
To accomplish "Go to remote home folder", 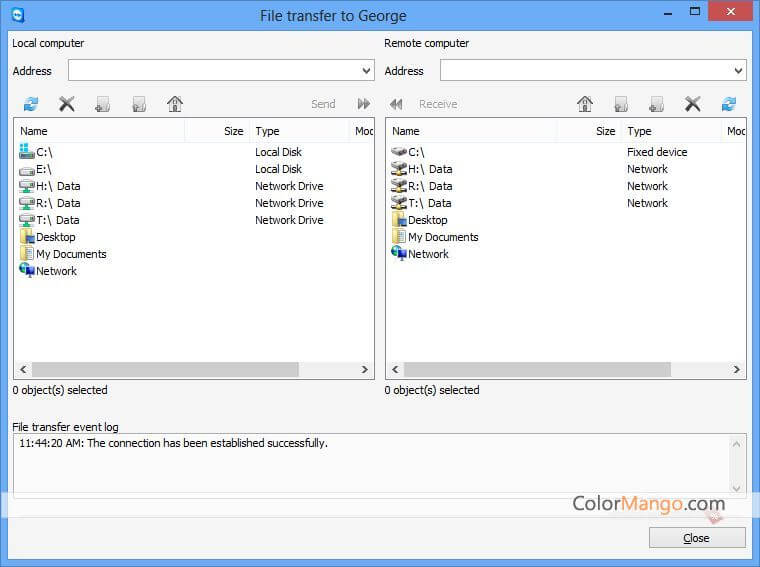I will pyautogui.click(x=585, y=104).
